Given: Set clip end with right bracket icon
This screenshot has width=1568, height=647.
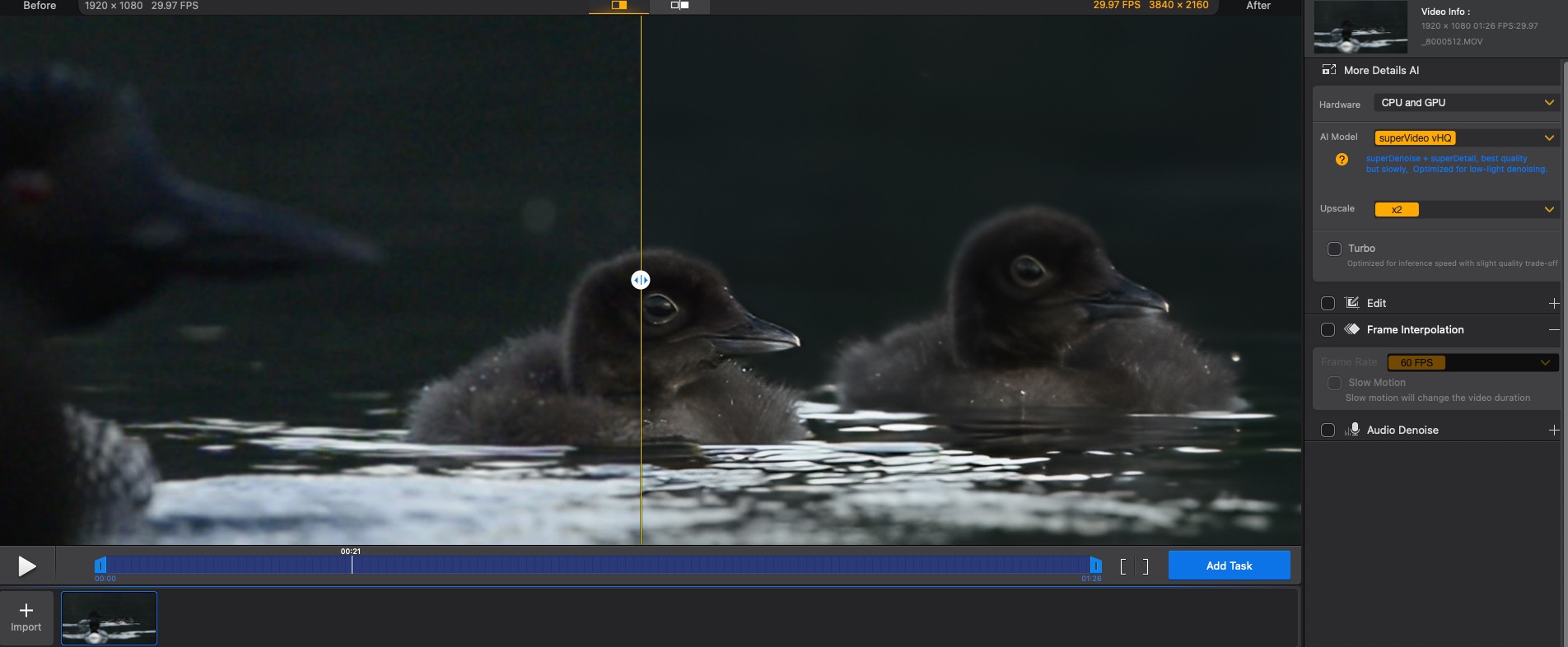Looking at the screenshot, I should (1146, 566).
